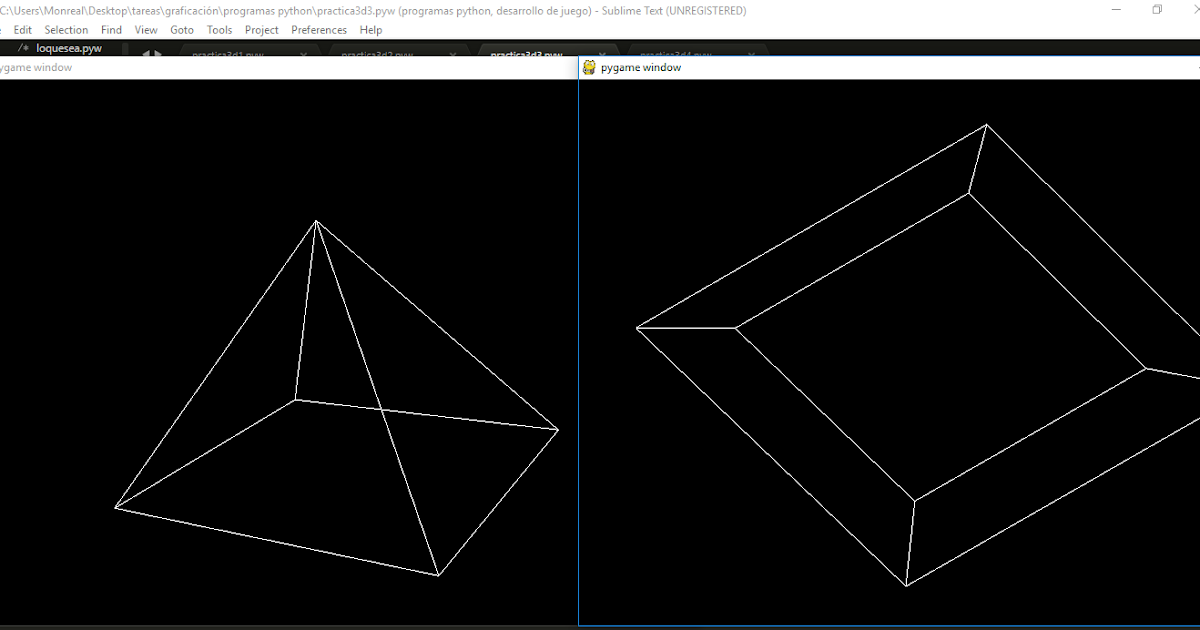Open the Project menu
This screenshot has height=630, width=1200.
pyautogui.click(x=261, y=29)
